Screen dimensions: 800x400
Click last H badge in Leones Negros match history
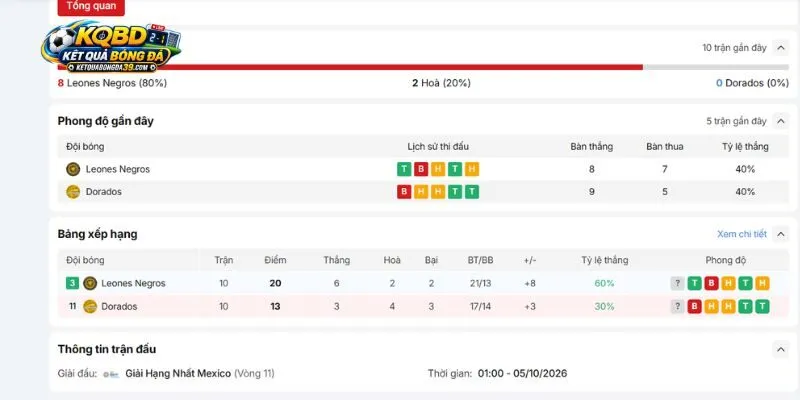coord(472,169)
